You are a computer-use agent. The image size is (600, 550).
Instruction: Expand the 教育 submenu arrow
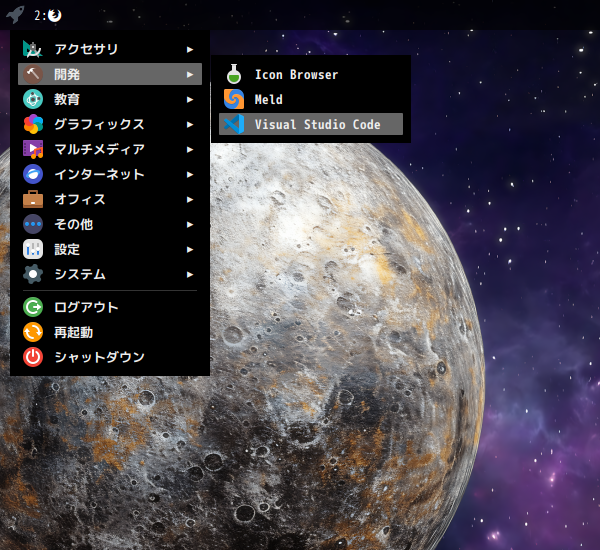point(190,100)
